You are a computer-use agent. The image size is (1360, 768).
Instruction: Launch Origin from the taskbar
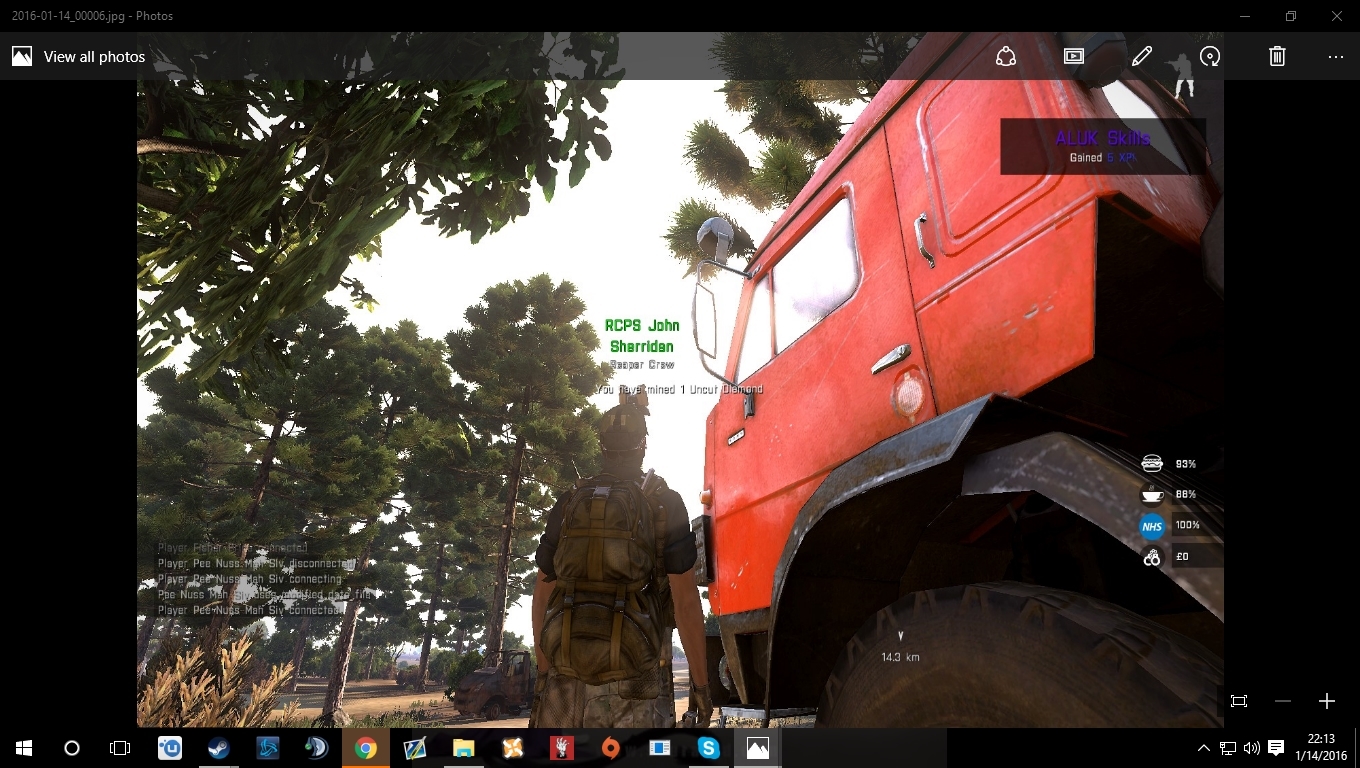610,748
